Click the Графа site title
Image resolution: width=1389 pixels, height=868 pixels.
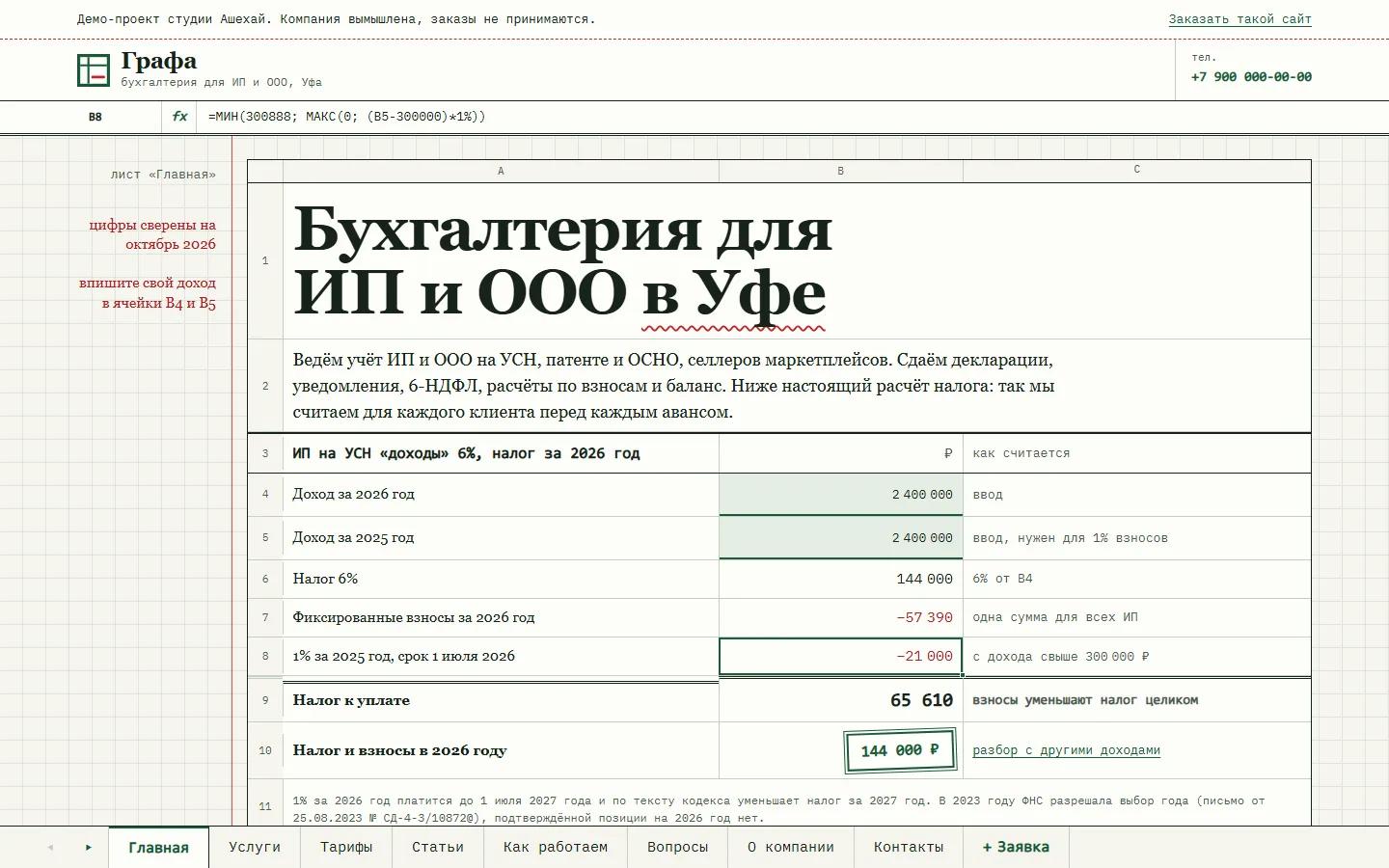pos(159,62)
